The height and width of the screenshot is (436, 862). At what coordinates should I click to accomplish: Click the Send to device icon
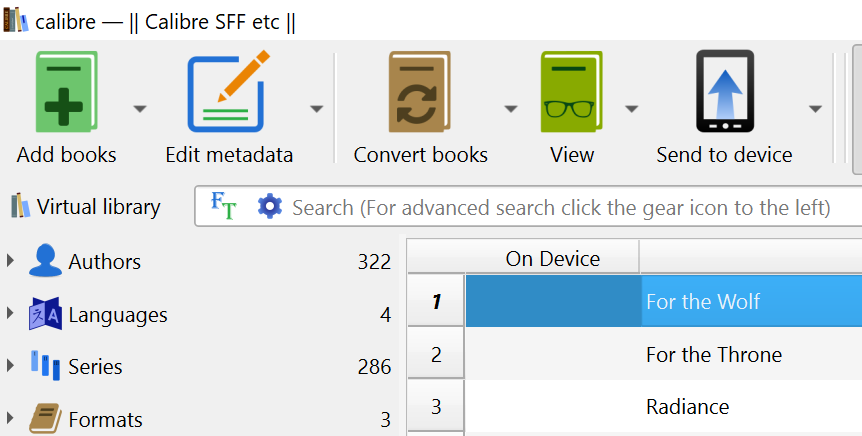725,92
